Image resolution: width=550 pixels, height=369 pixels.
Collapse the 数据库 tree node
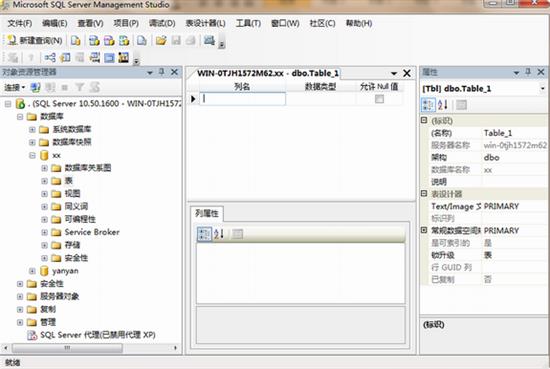coord(20,116)
